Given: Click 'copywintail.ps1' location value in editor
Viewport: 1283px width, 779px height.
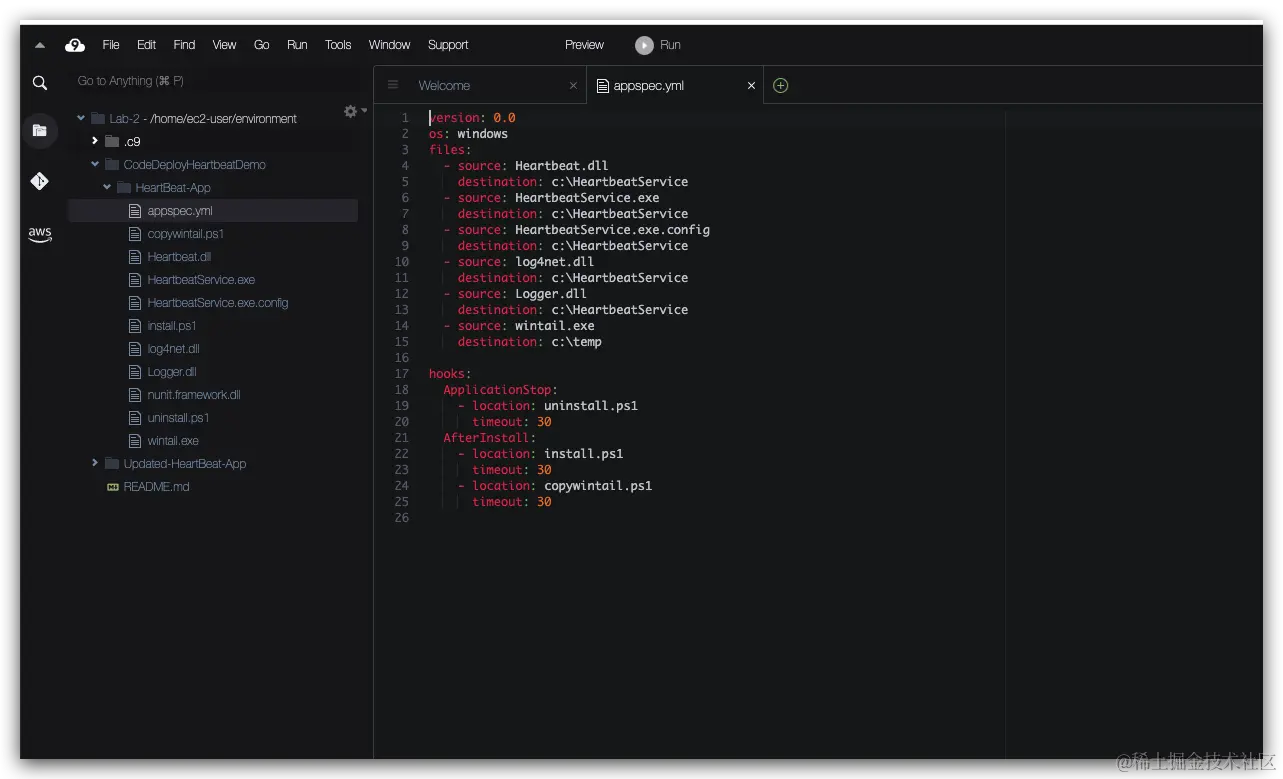Looking at the screenshot, I should click(x=598, y=486).
